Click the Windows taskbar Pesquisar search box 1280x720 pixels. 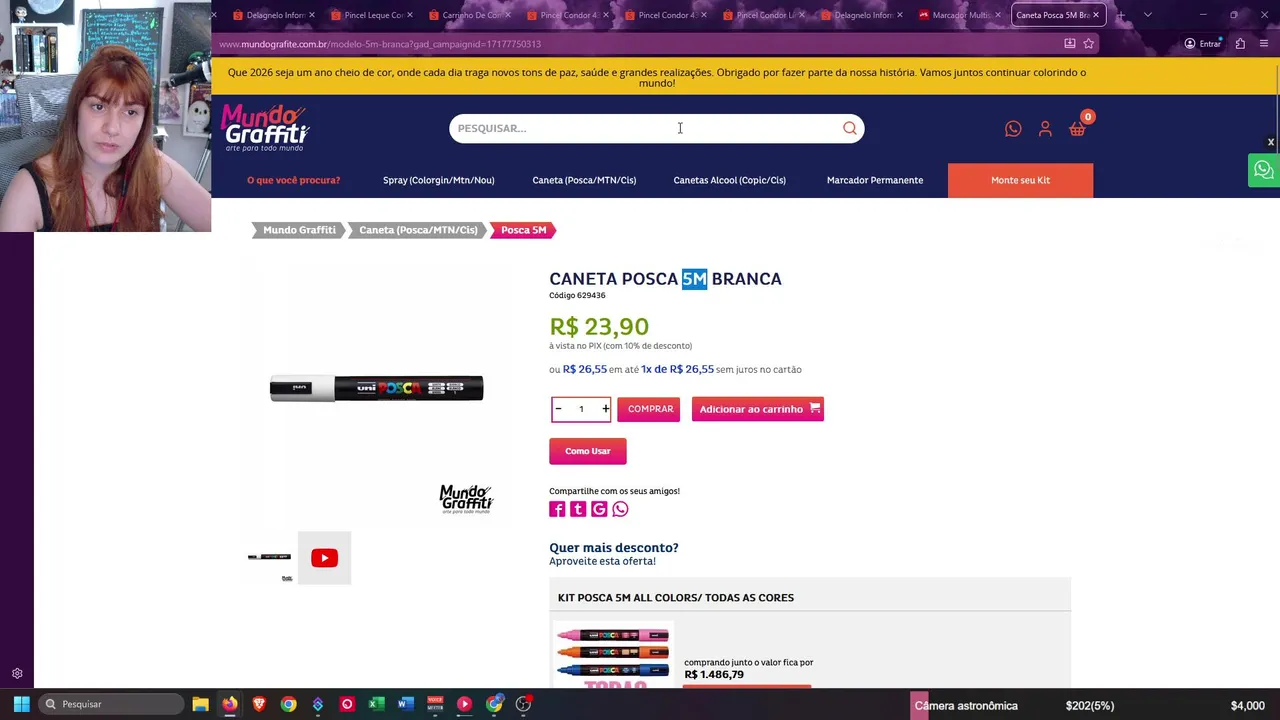110,704
